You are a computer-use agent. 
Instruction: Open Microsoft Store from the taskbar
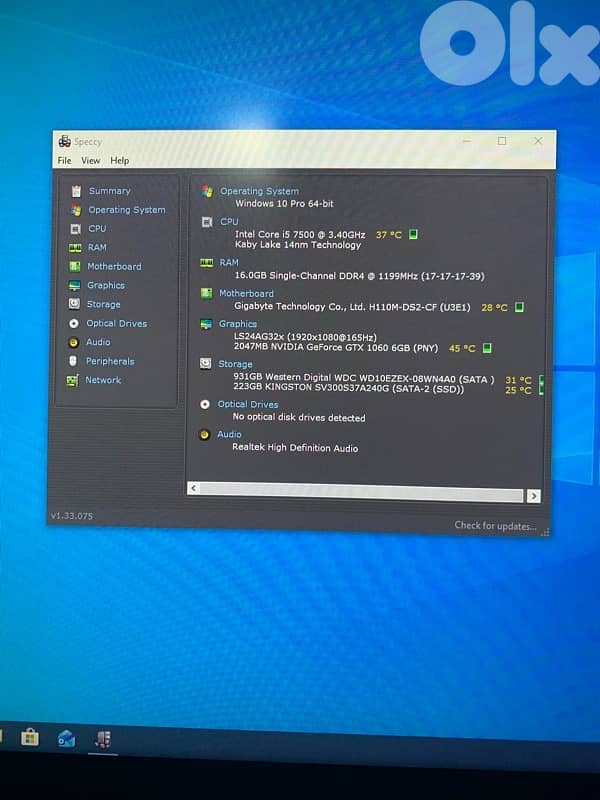coord(30,737)
